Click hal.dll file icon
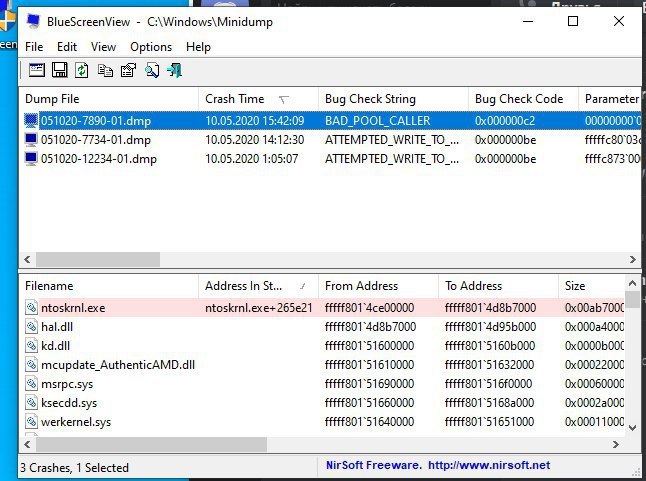This screenshot has width=646, height=481. (31, 327)
